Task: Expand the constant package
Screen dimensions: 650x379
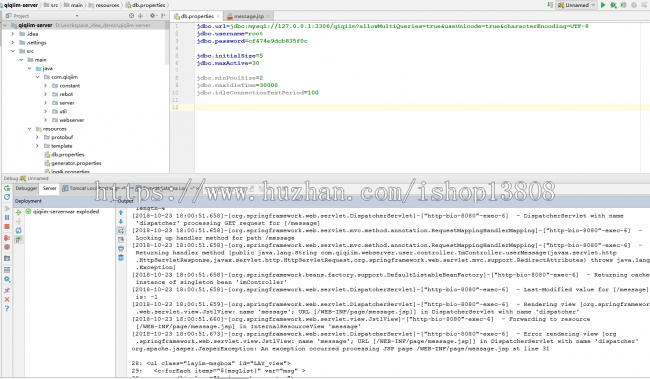Action: pos(46,85)
